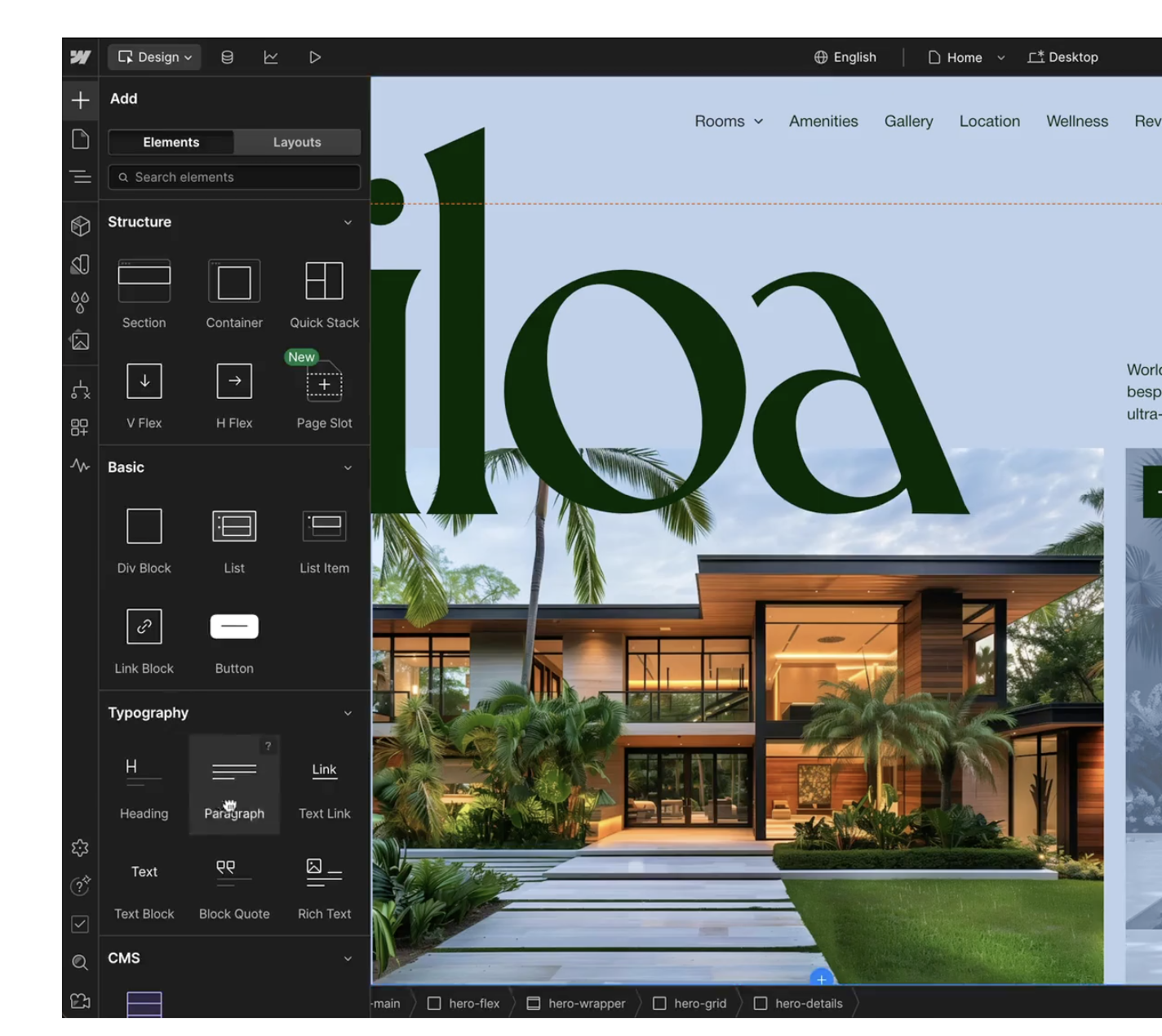Click the Paragraph element help question mark

point(268,746)
